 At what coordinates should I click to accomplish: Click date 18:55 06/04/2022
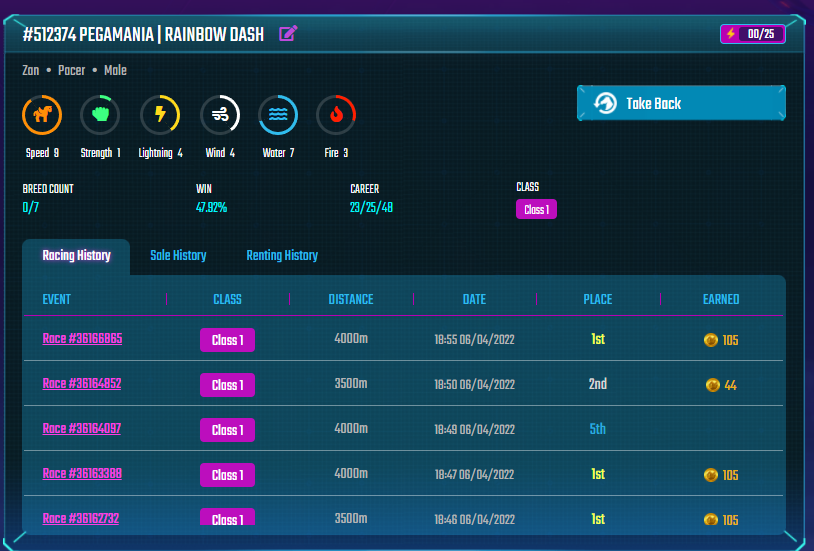click(474, 340)
